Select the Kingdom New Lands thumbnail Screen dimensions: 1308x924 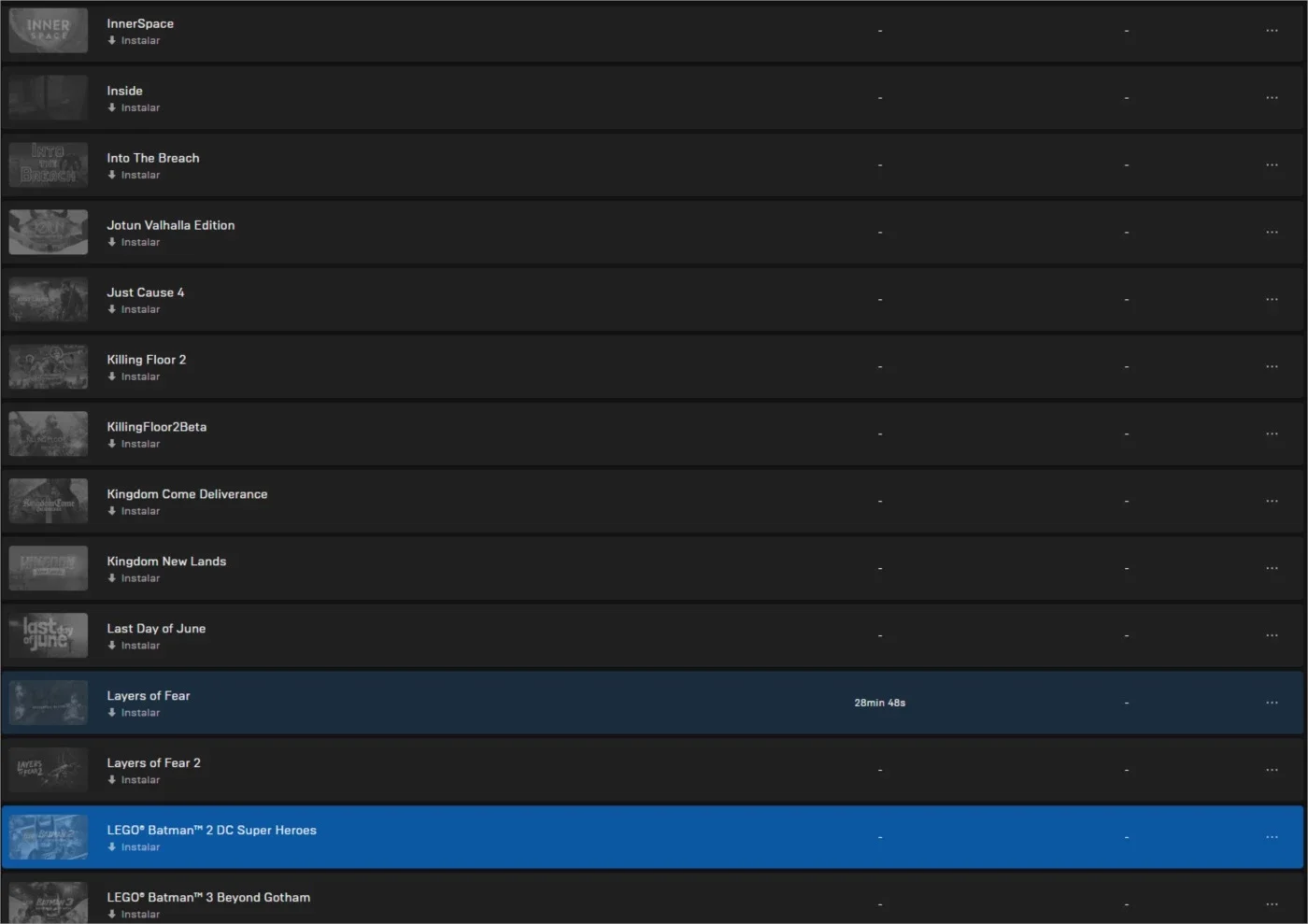(x=49, y=569)
